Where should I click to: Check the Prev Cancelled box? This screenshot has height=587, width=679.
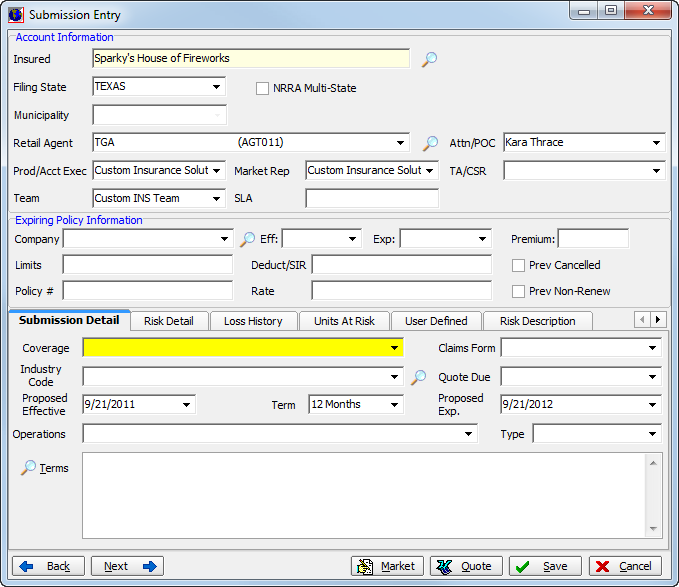[518, 265]
